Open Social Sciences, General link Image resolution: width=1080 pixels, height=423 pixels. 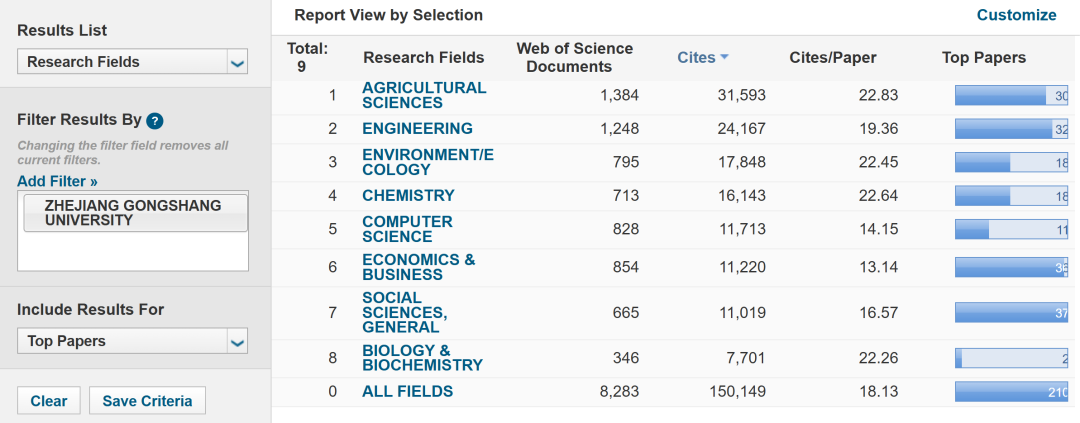(x=404, y=312)
